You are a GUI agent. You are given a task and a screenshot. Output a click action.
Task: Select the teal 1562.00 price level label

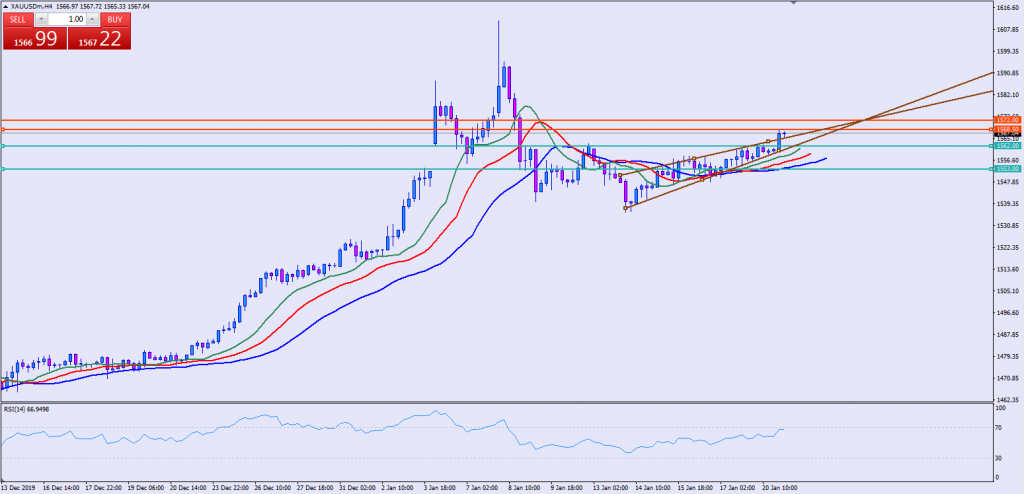[1007, 146]
